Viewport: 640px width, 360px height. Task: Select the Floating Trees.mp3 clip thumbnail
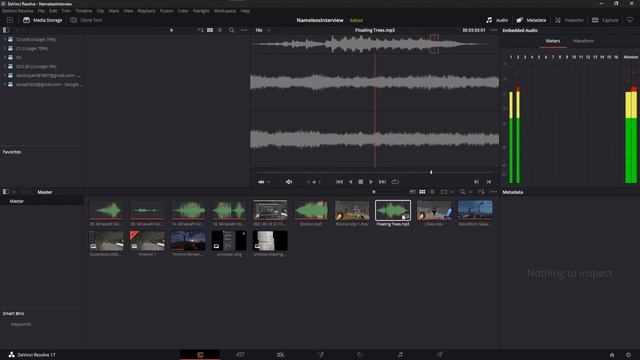393,210
